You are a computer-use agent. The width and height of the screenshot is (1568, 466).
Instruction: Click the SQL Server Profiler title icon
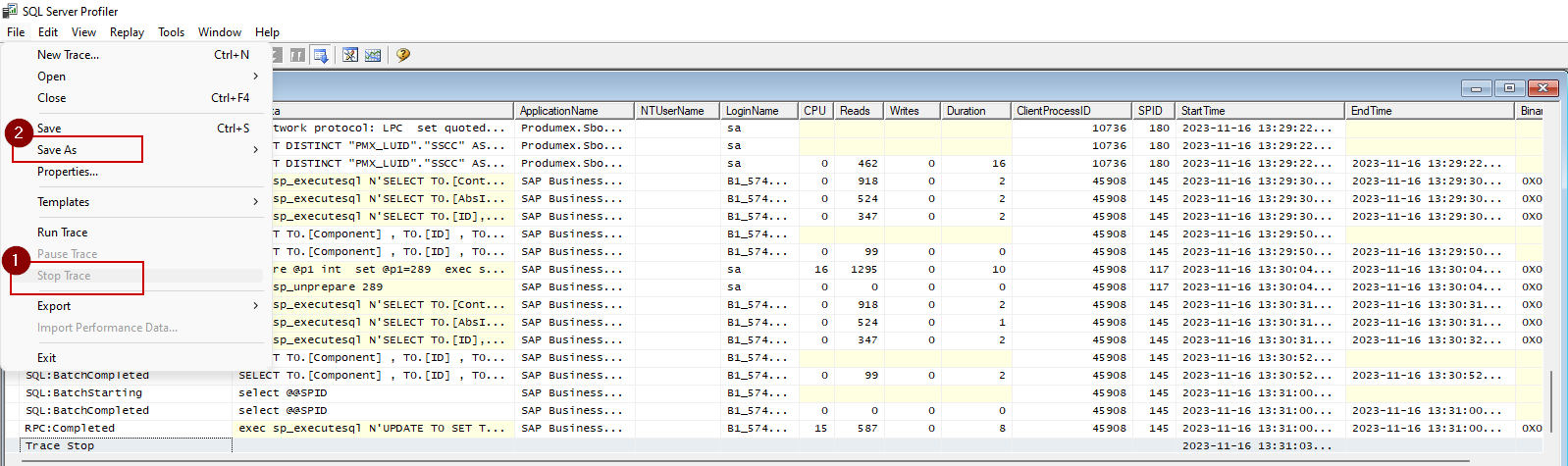pos(10,11)
